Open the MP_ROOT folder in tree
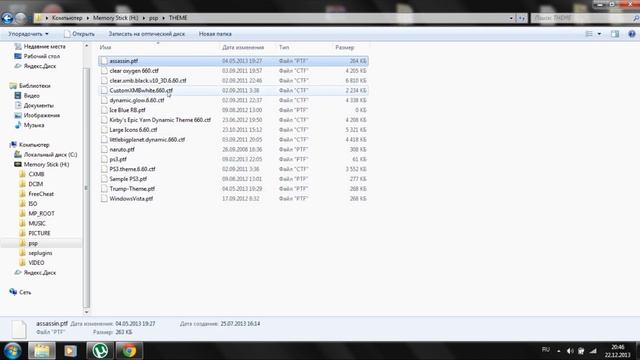The height and width of the screenshot is (360, 640). [x=37, y=213]
